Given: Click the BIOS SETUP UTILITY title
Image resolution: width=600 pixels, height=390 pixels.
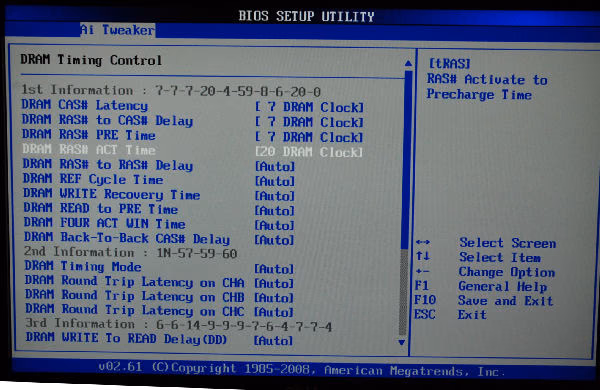Looking at the screenshot, I should coord(306,16).
